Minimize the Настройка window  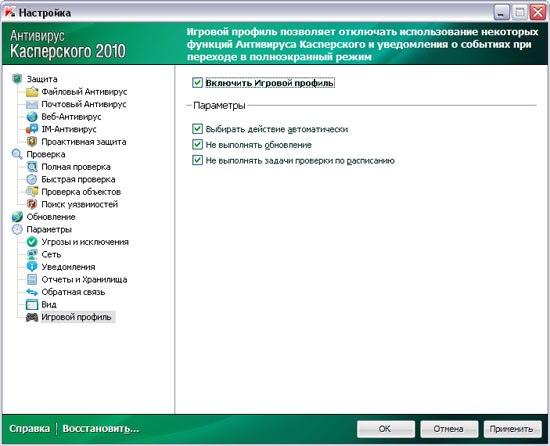pos(502,12)
